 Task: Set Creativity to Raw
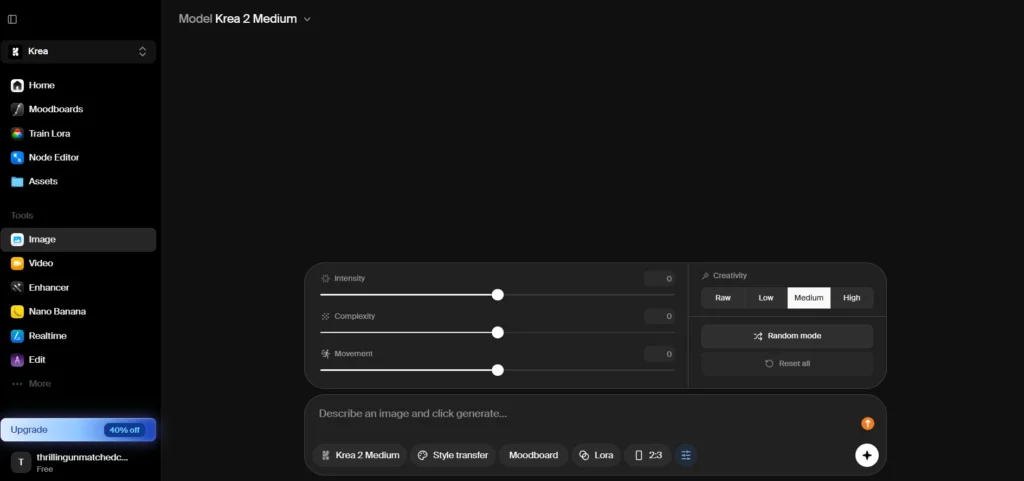[x=723, y=298]
